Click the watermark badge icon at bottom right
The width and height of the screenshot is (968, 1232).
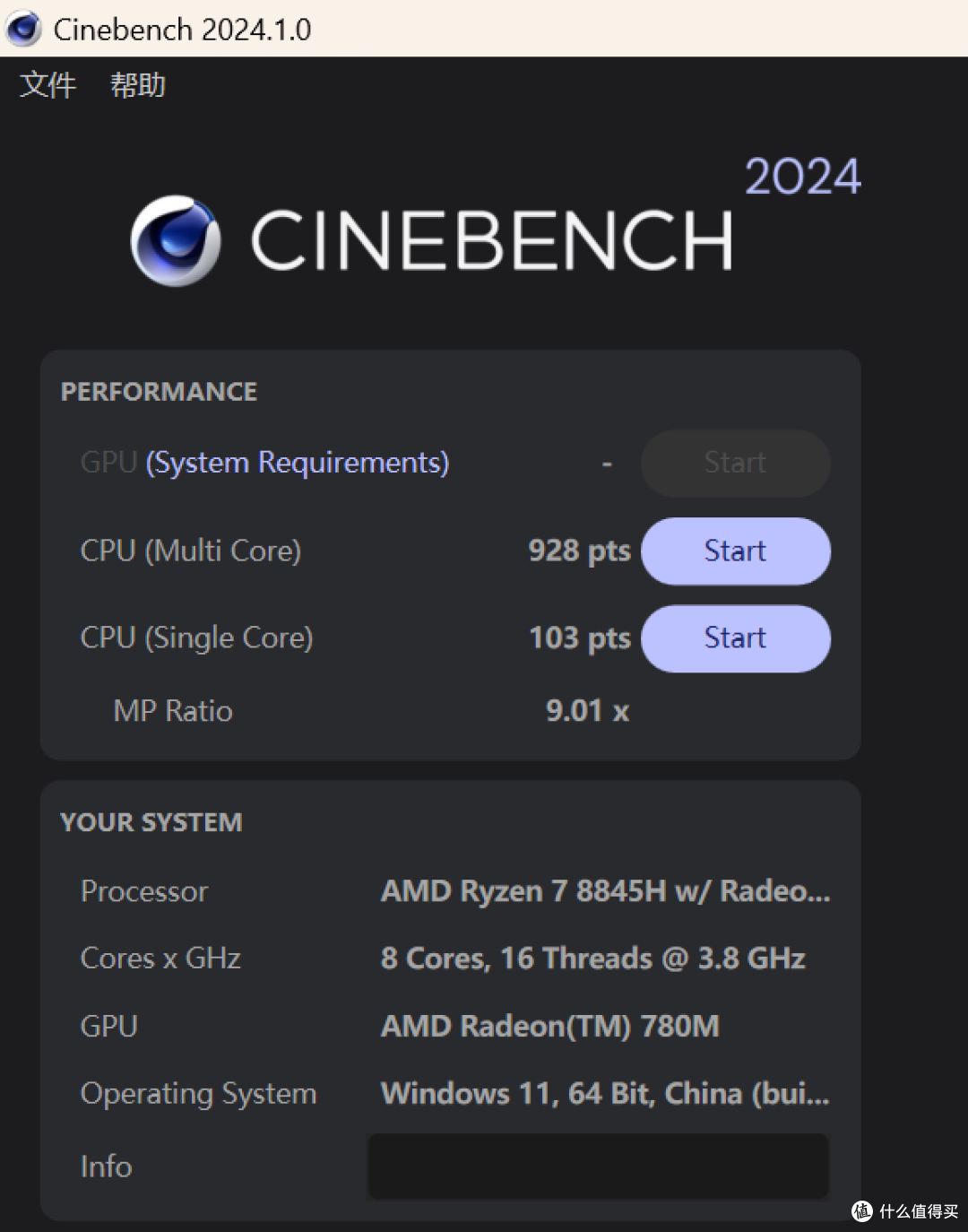click(x=862, y=1210)
